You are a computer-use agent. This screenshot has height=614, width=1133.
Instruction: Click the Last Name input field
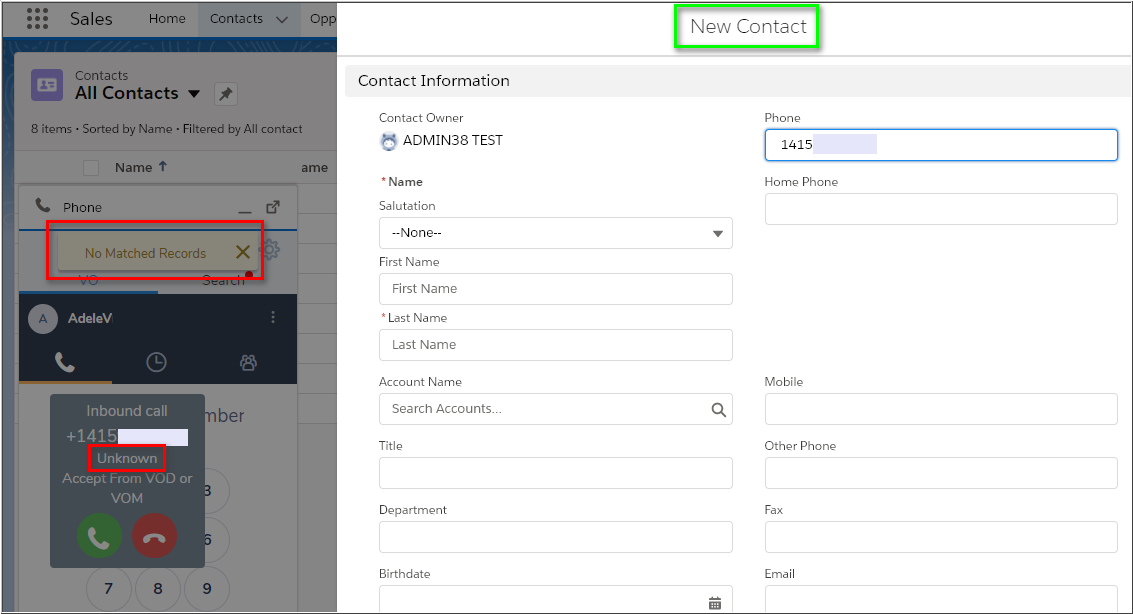(x=555, y=345)
